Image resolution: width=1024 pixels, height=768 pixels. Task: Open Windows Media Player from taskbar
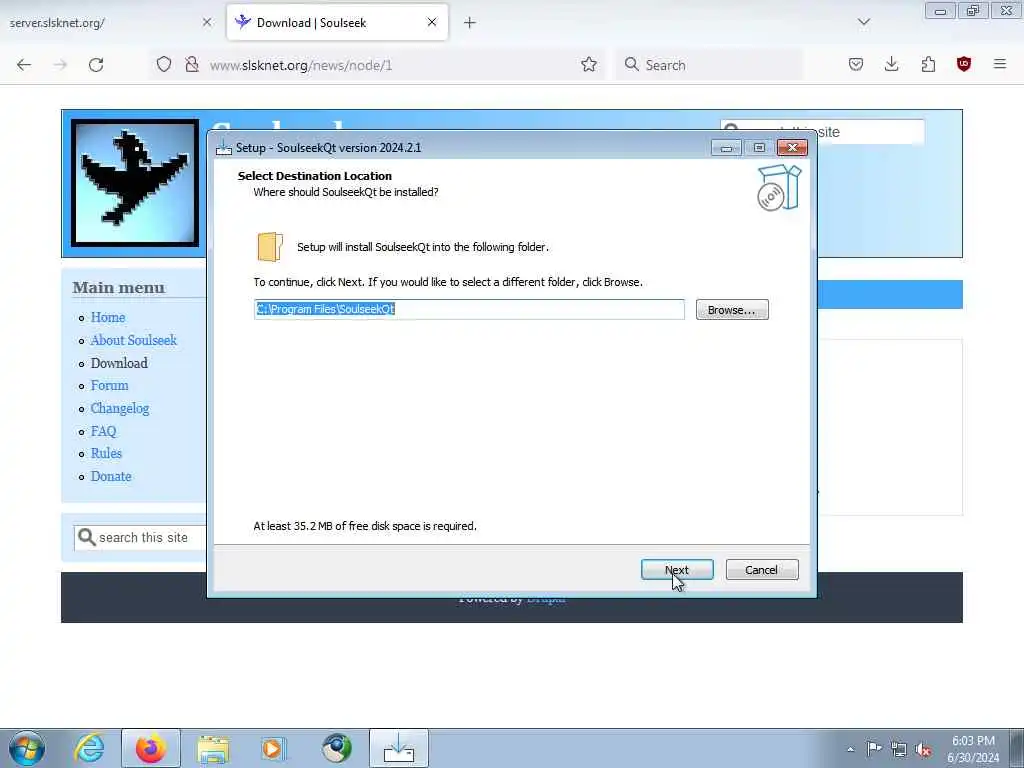click(274, 748)
